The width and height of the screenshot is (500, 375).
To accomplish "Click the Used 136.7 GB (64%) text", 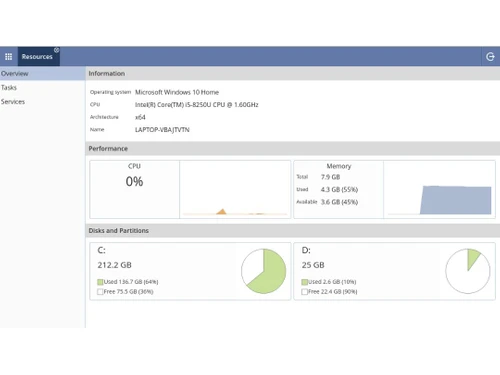I will [131, 282].
